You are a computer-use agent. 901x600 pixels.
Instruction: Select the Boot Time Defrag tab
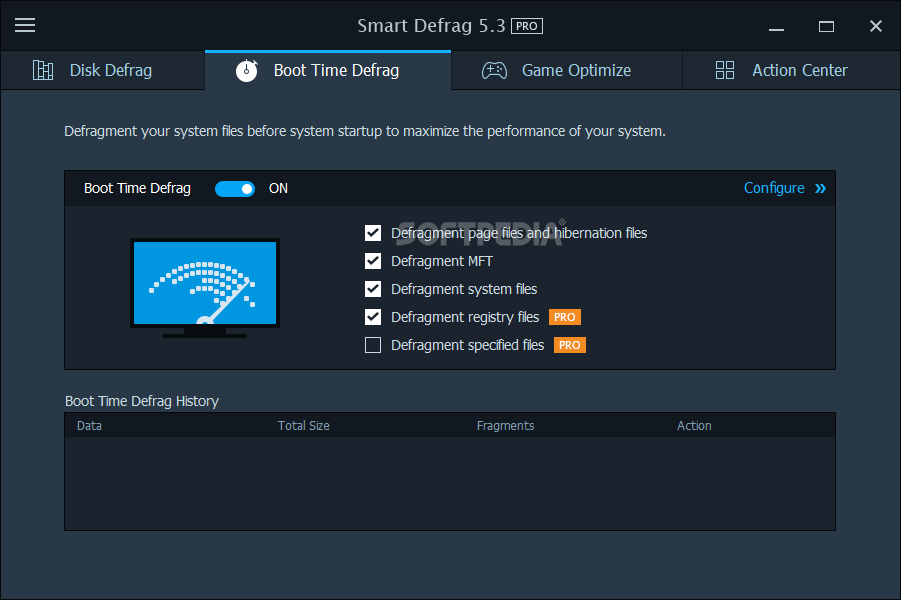pyautogui.click(x=328, y=70)
